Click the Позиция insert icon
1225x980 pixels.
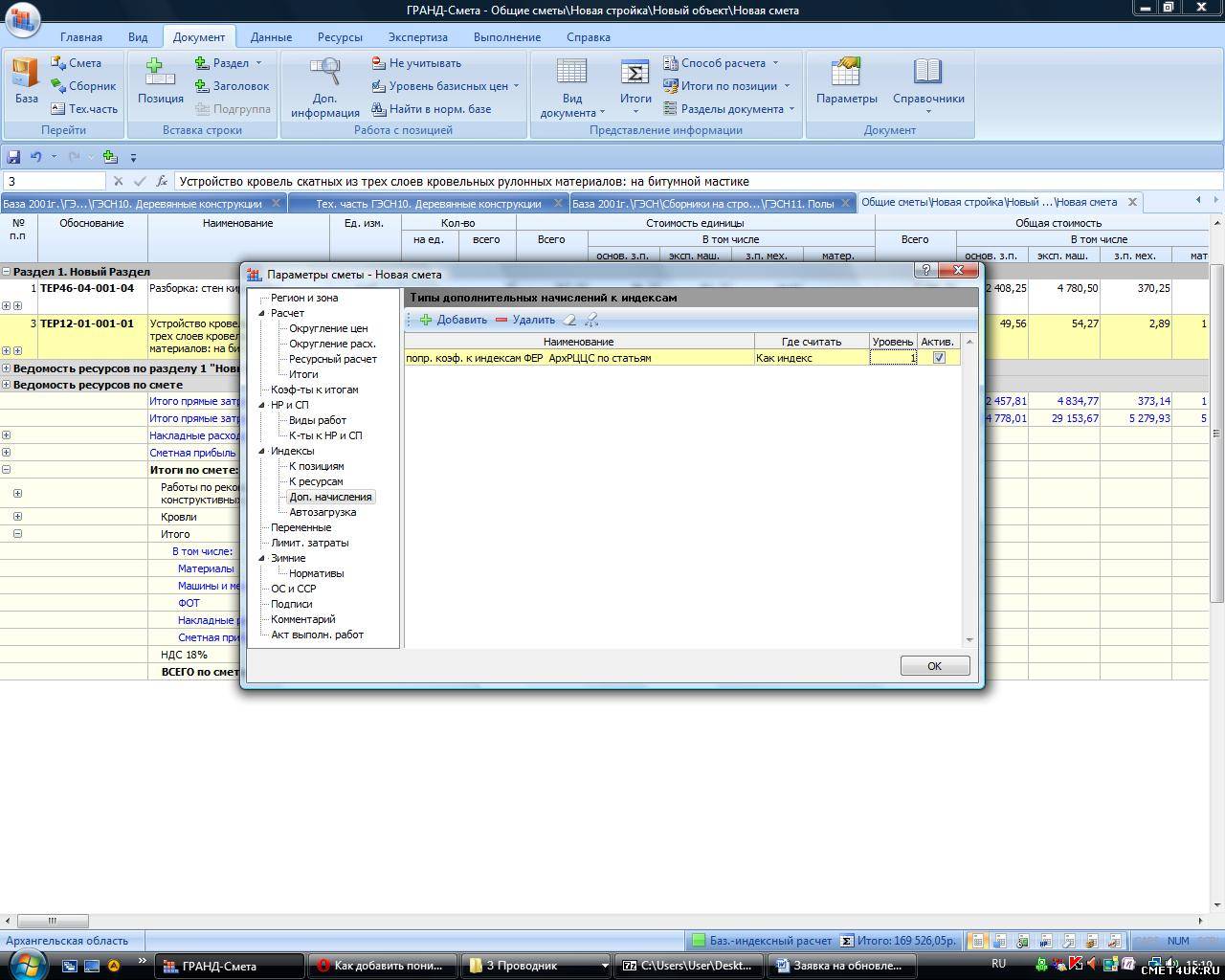click(160, 80)
